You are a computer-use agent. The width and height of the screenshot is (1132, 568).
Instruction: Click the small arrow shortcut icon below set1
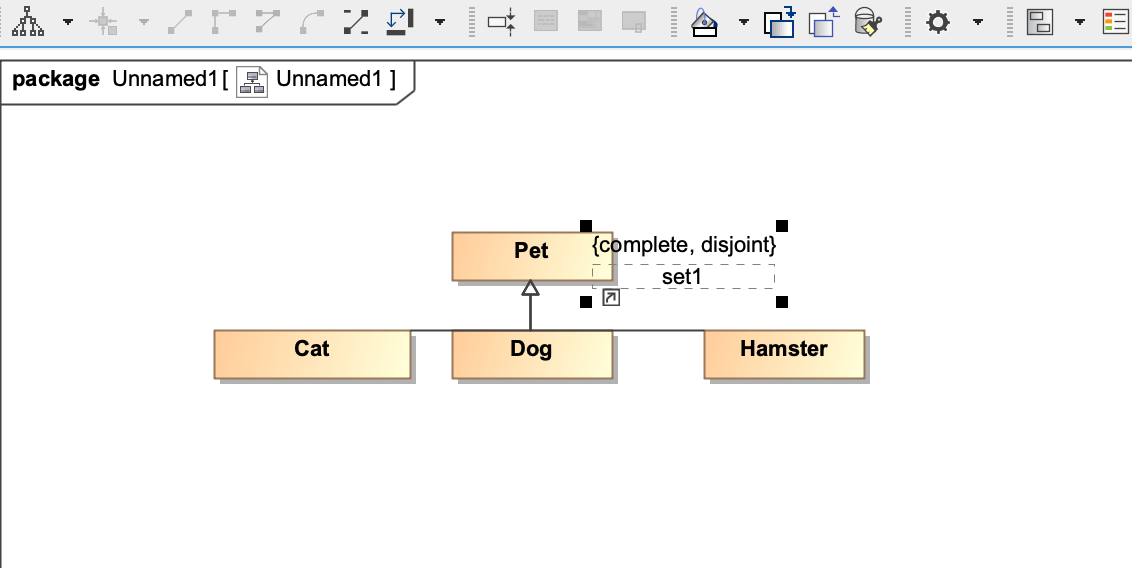611,297
